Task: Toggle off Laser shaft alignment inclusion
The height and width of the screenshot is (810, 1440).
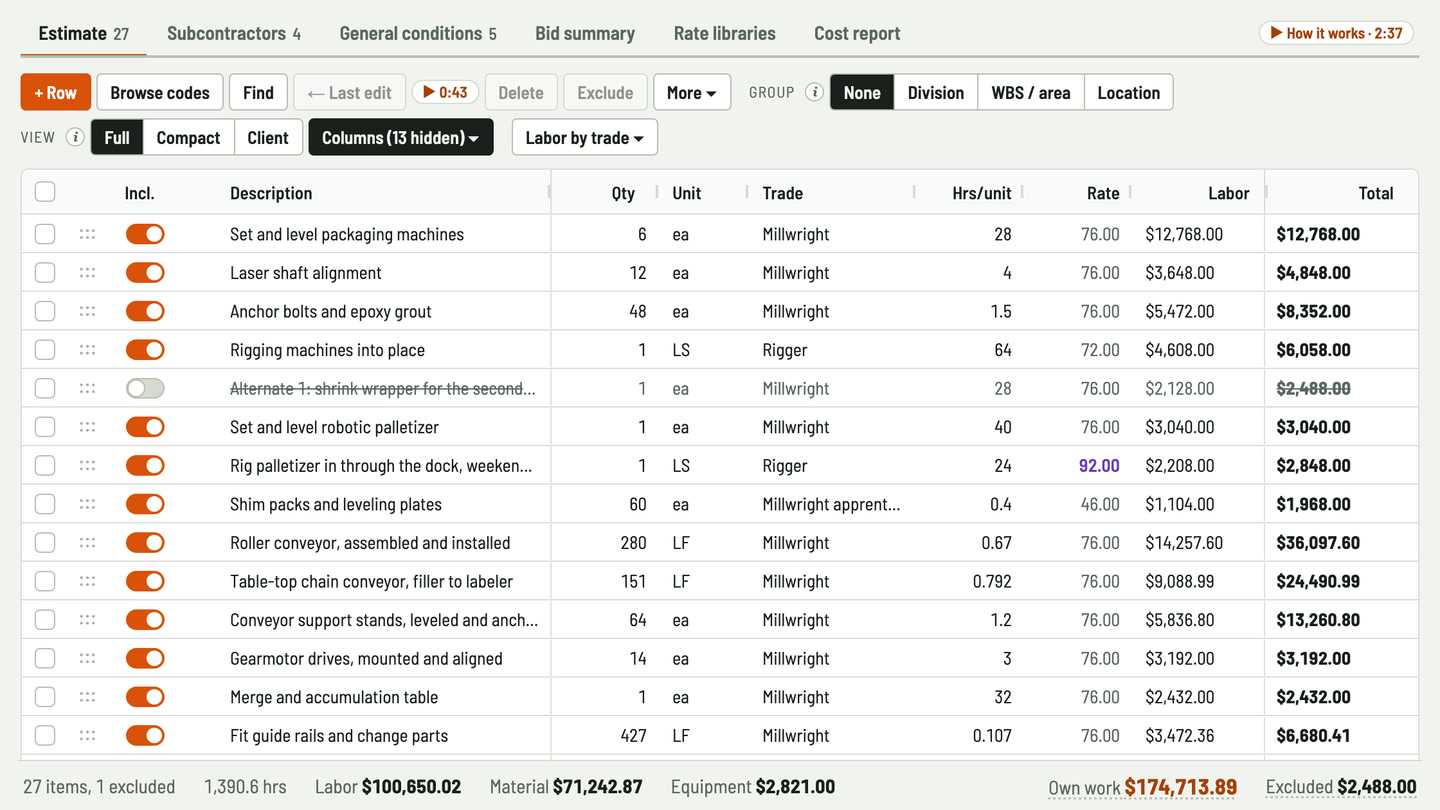Action: pos(145,273)
